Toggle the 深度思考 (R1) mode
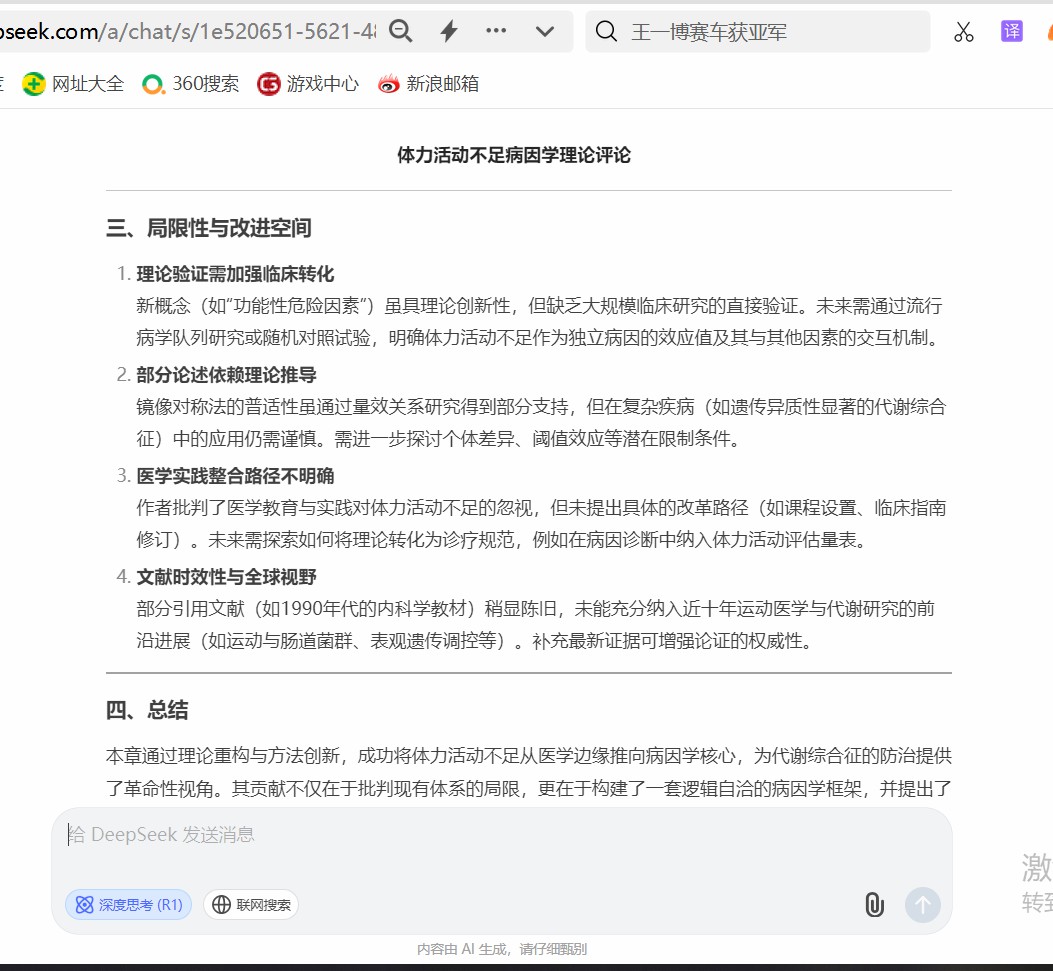This screenshot has width=1053, height=971. 129,905
